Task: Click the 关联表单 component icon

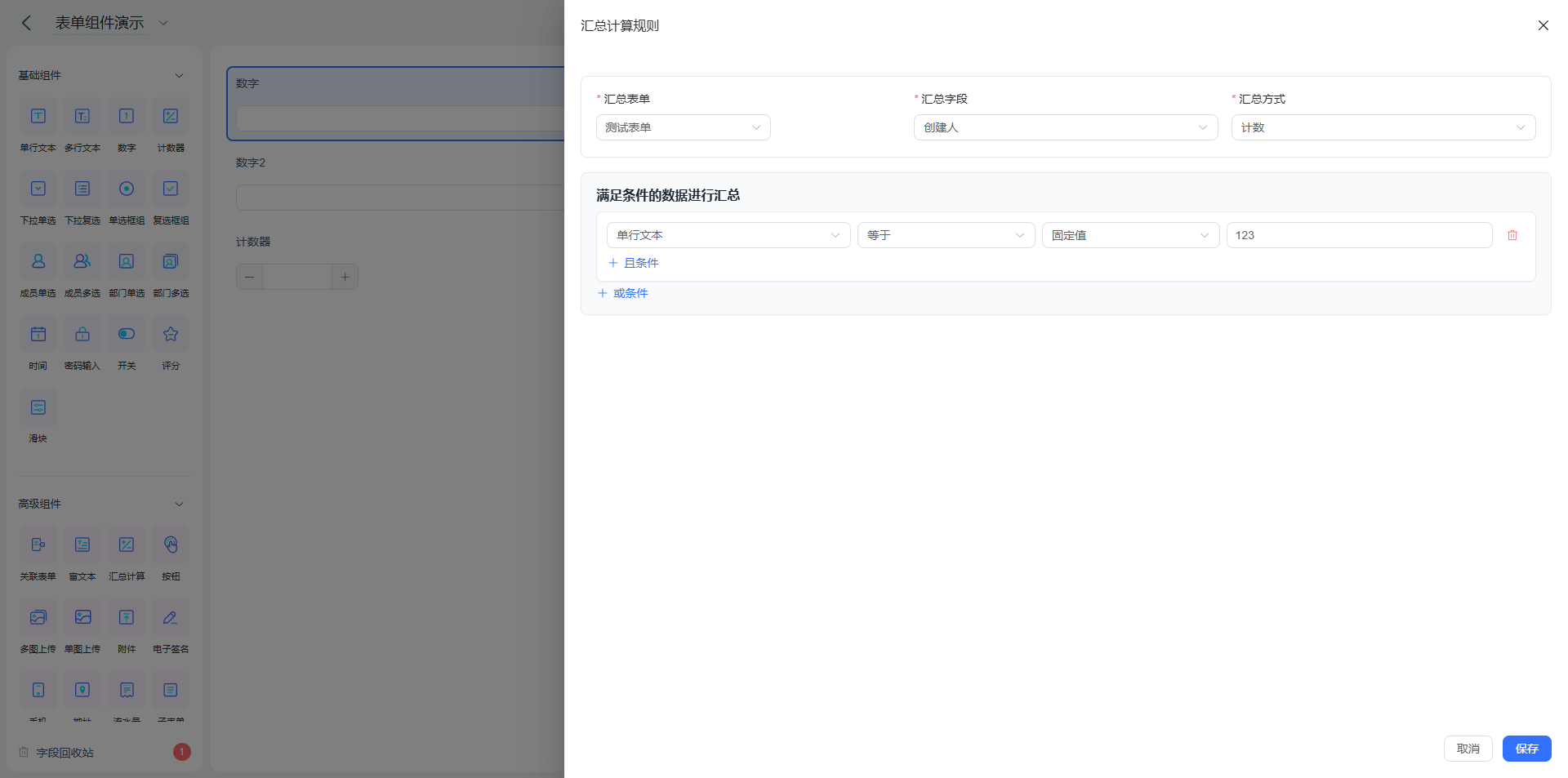Action: click(x=38, y=545)
